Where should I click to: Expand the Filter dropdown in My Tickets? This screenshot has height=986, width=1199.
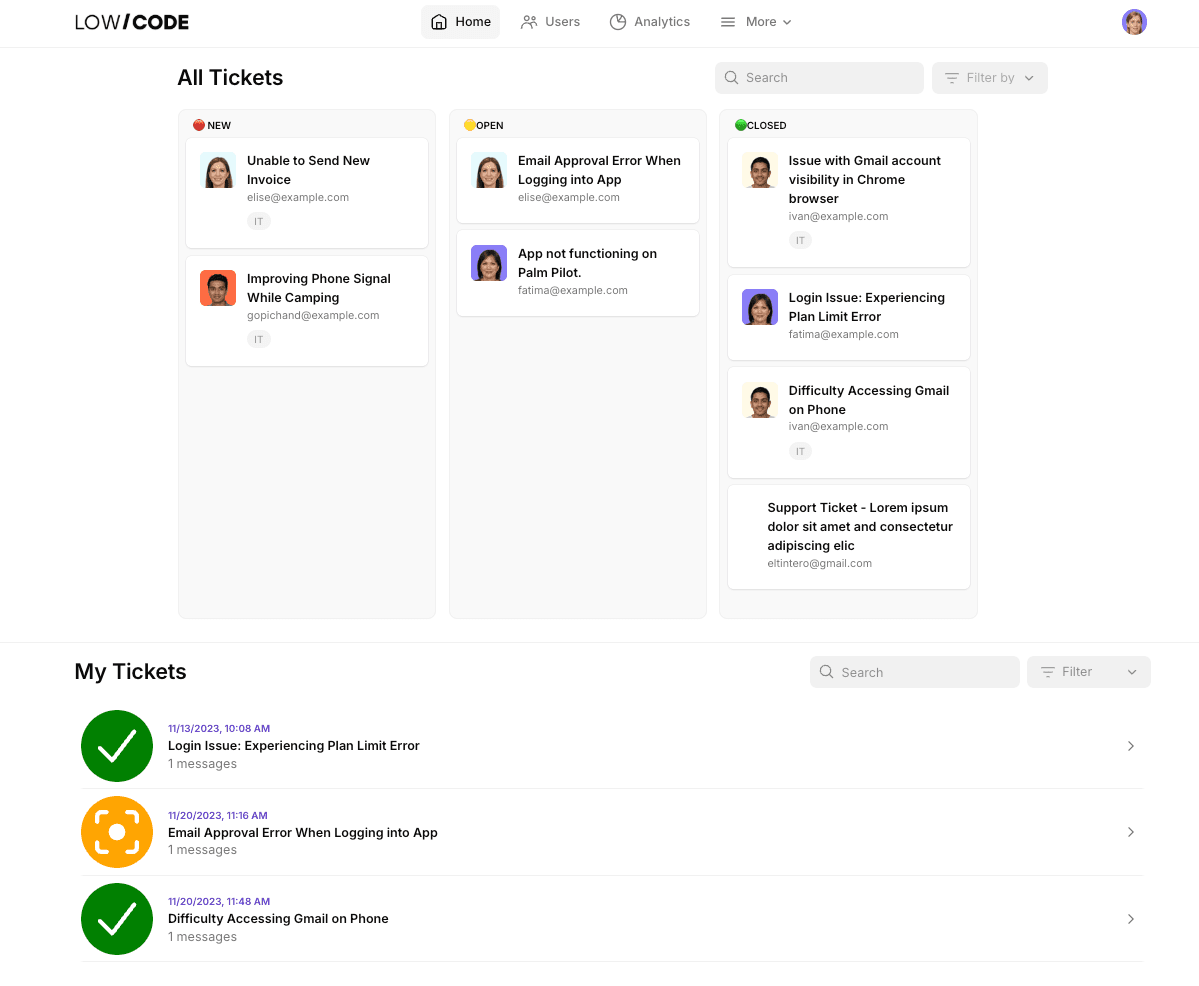pos(1088,672)
